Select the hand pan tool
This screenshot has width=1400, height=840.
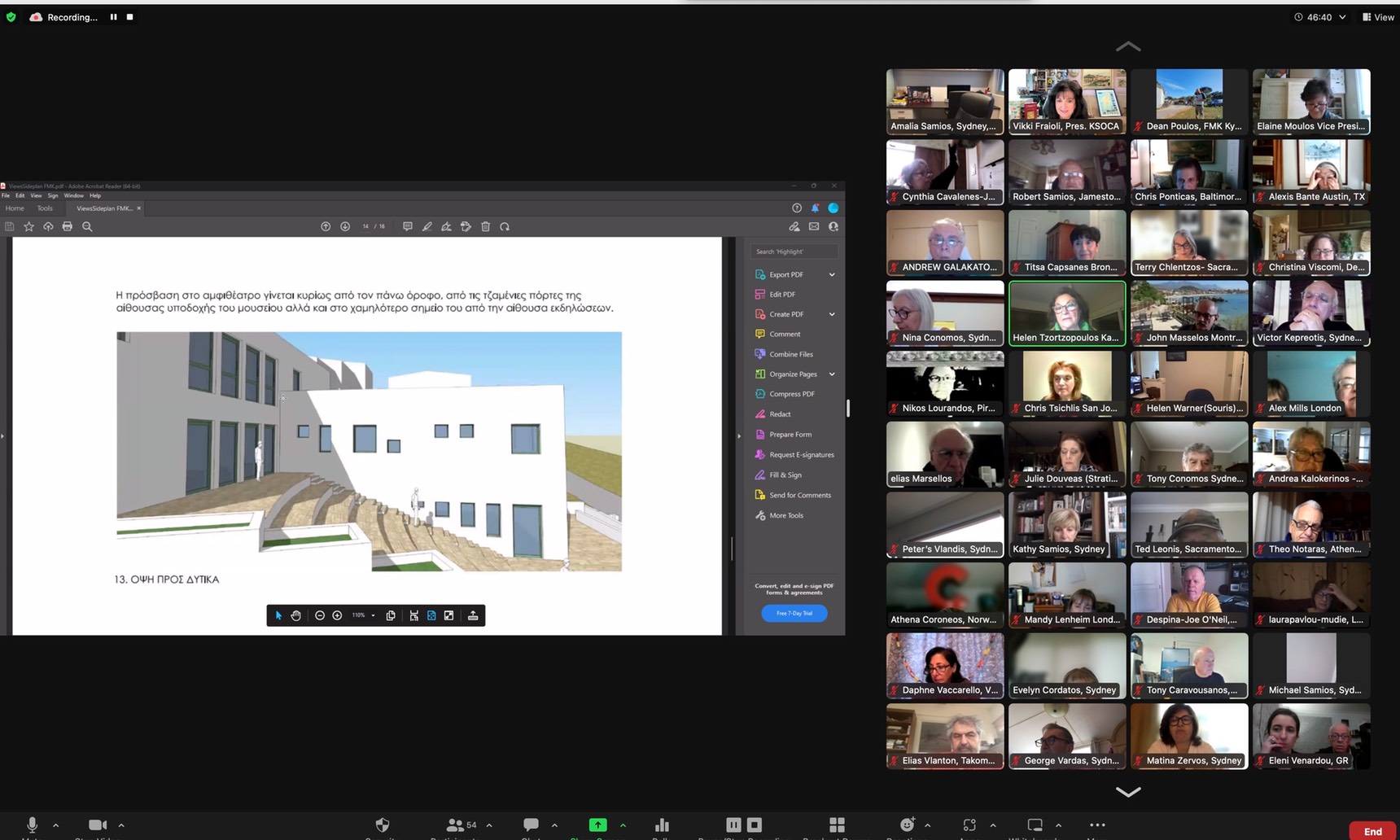(x=296, y=616)
